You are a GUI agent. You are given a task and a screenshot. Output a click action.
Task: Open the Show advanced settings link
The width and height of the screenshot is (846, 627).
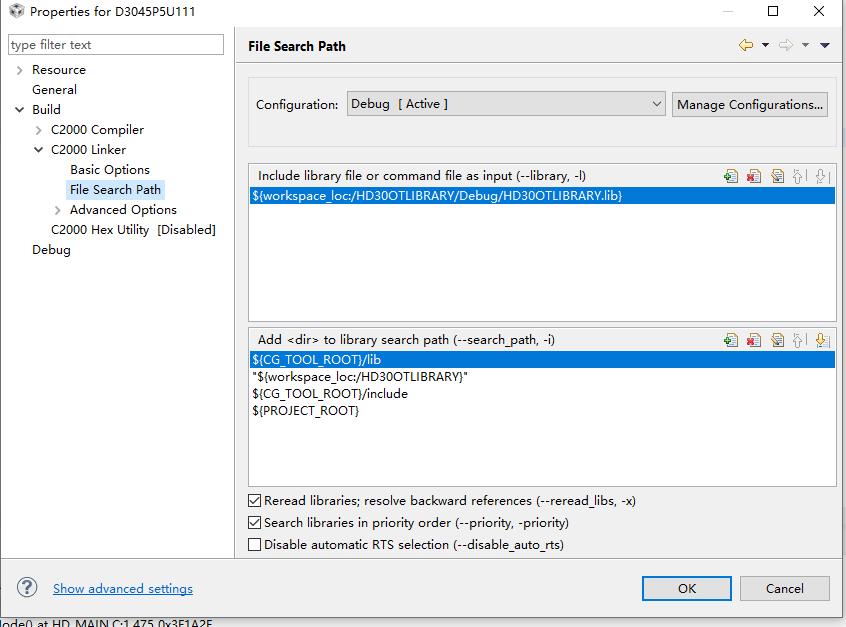point(123,589)
